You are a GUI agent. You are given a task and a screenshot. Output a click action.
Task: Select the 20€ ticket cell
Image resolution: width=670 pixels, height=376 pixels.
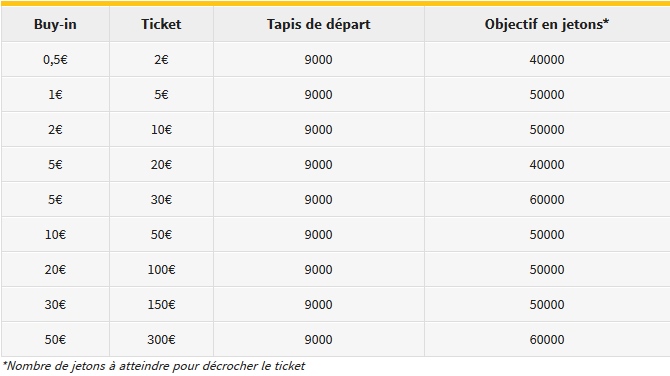coord(161,164)
